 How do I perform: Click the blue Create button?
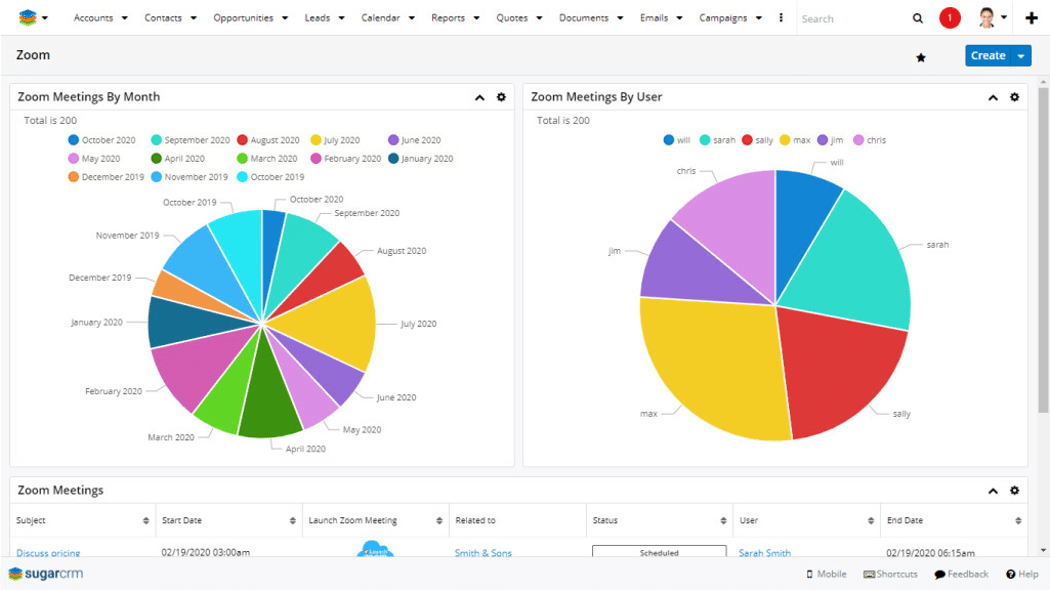click(988, 56)
